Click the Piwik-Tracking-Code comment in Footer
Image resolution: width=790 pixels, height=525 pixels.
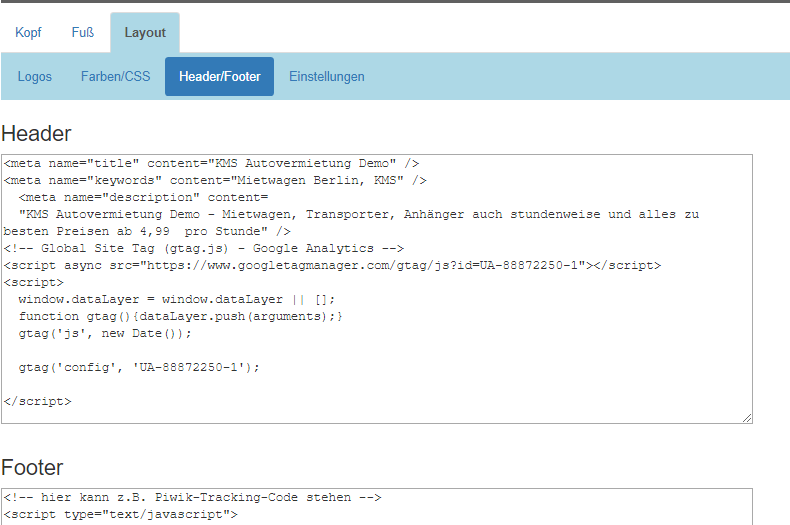coord(192,497)
